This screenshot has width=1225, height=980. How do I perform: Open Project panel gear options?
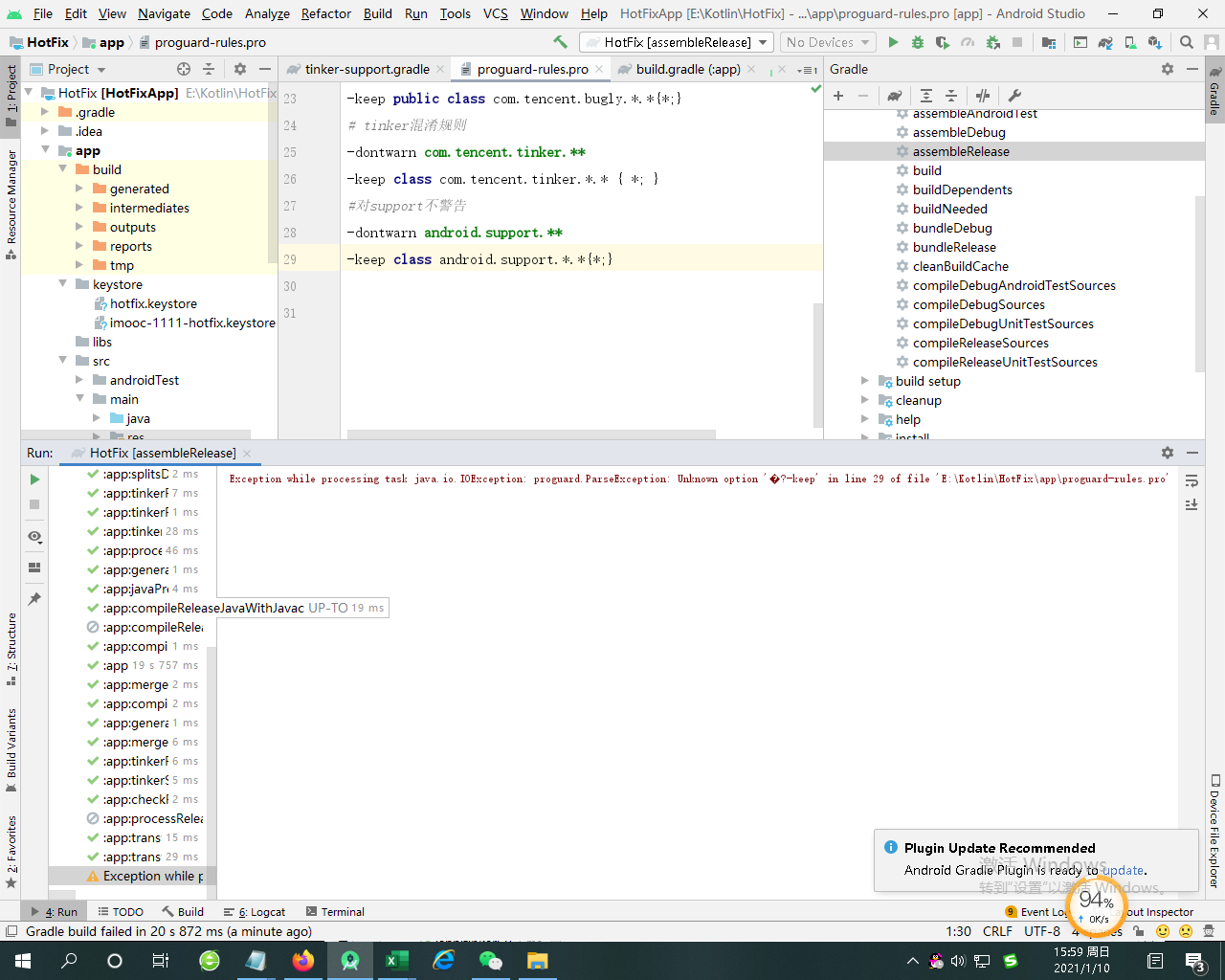pyautogui.click(x=240, y=69)
